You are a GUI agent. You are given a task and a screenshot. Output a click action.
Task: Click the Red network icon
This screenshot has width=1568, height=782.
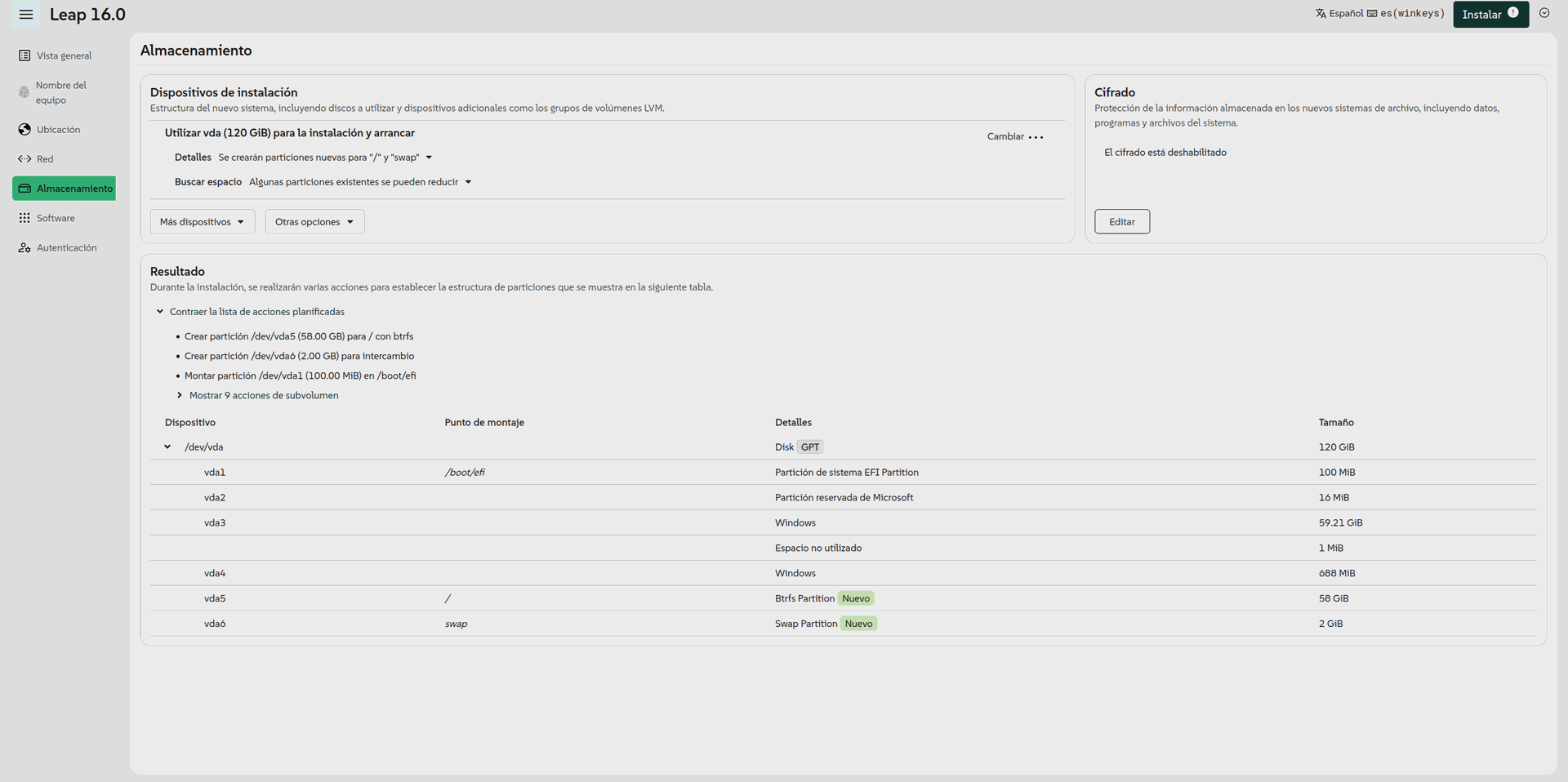coord(24,159)
